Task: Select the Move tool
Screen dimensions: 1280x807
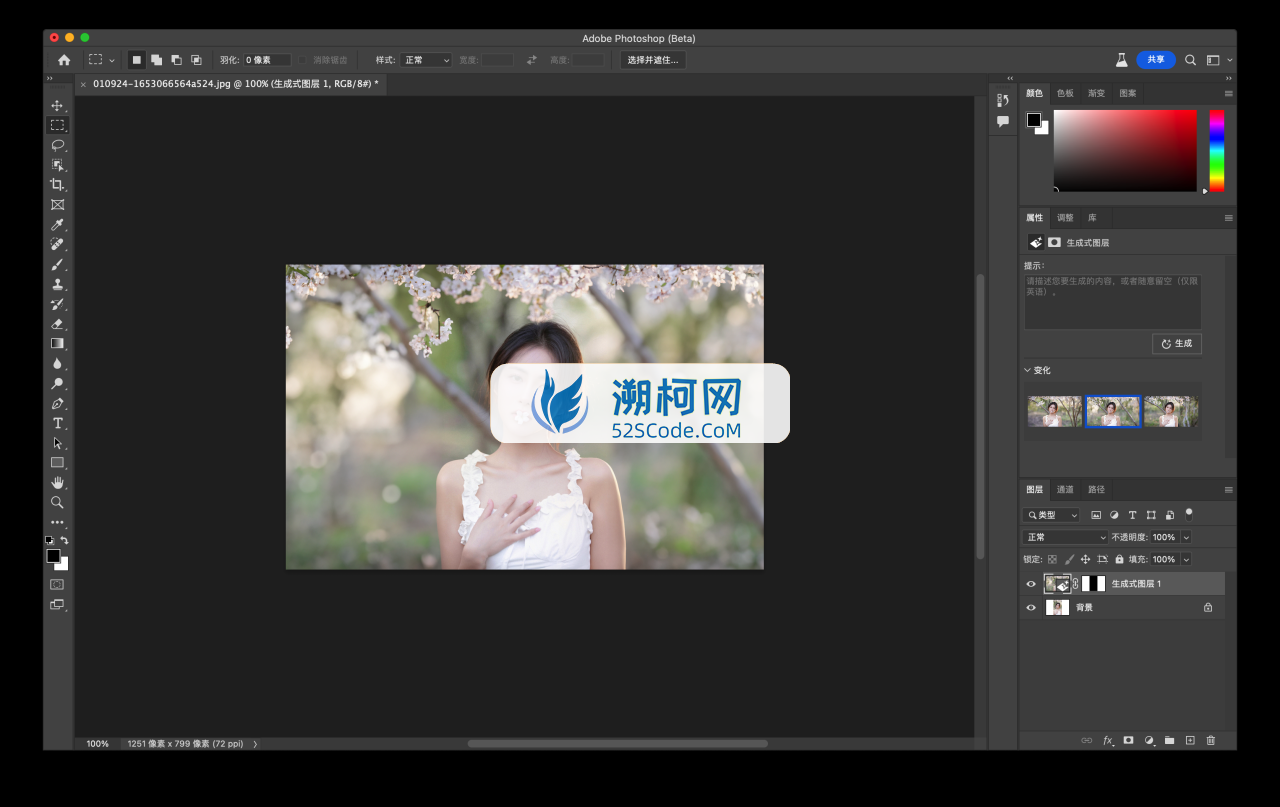Action: [57, 105]
